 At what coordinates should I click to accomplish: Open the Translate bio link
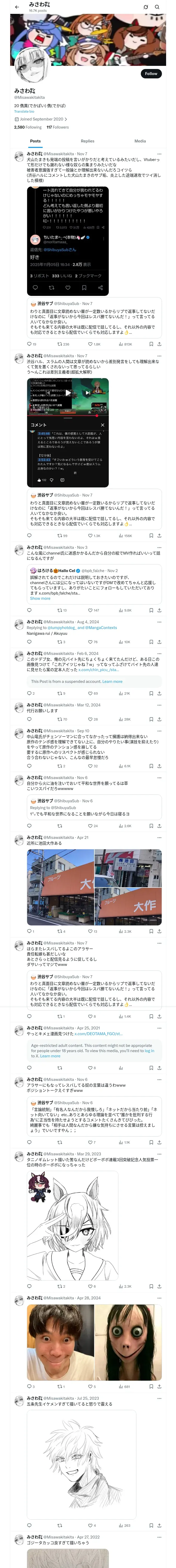click(24, 111)
